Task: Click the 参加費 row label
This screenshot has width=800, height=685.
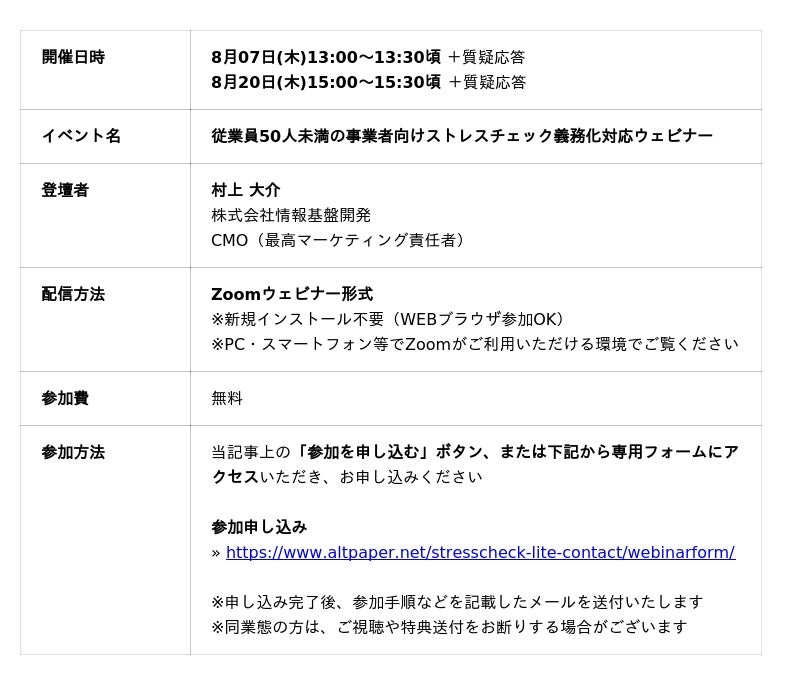Action: tap(65, 398)
